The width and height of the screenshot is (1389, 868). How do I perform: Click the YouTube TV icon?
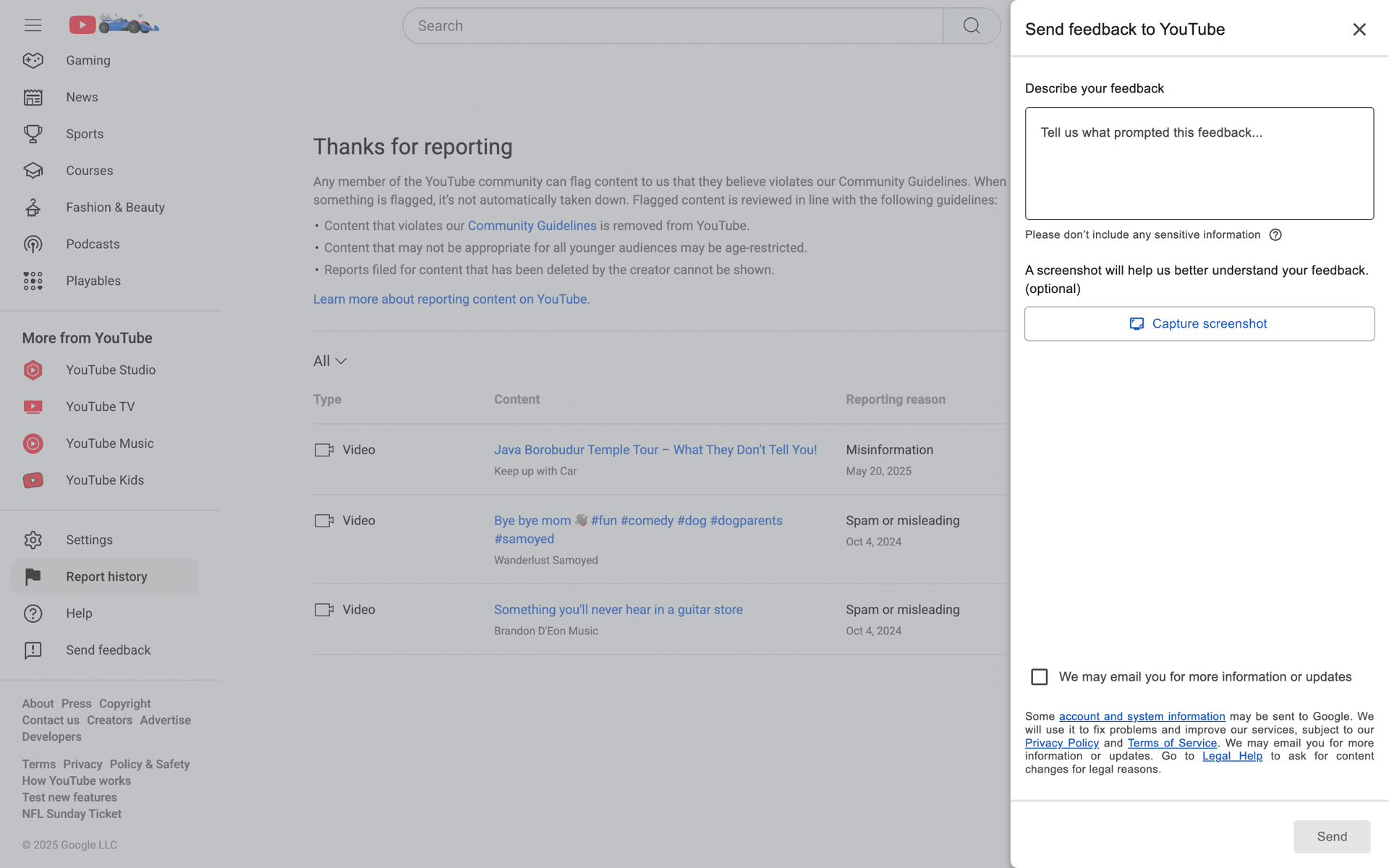coord(33,407)
